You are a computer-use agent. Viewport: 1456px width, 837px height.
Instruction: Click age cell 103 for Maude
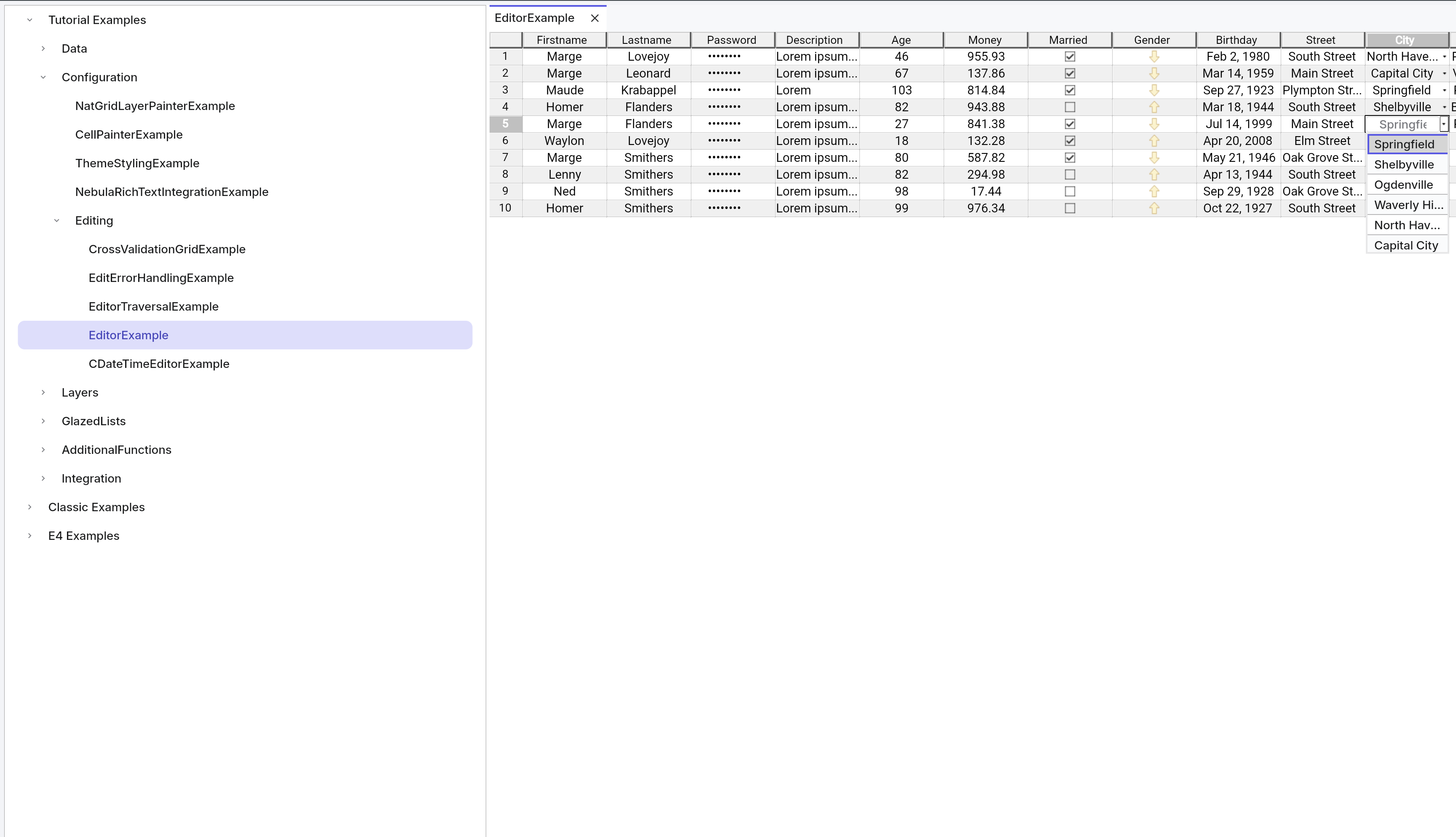902,90
